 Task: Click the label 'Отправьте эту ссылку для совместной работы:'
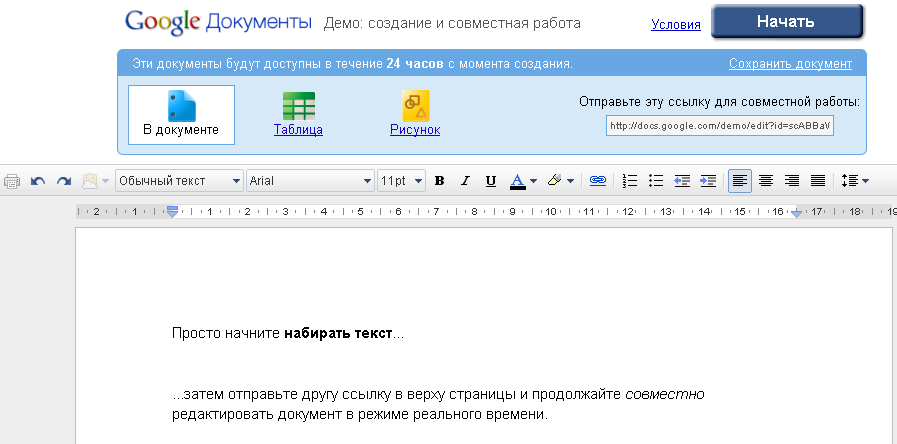[x=719, y=102]
